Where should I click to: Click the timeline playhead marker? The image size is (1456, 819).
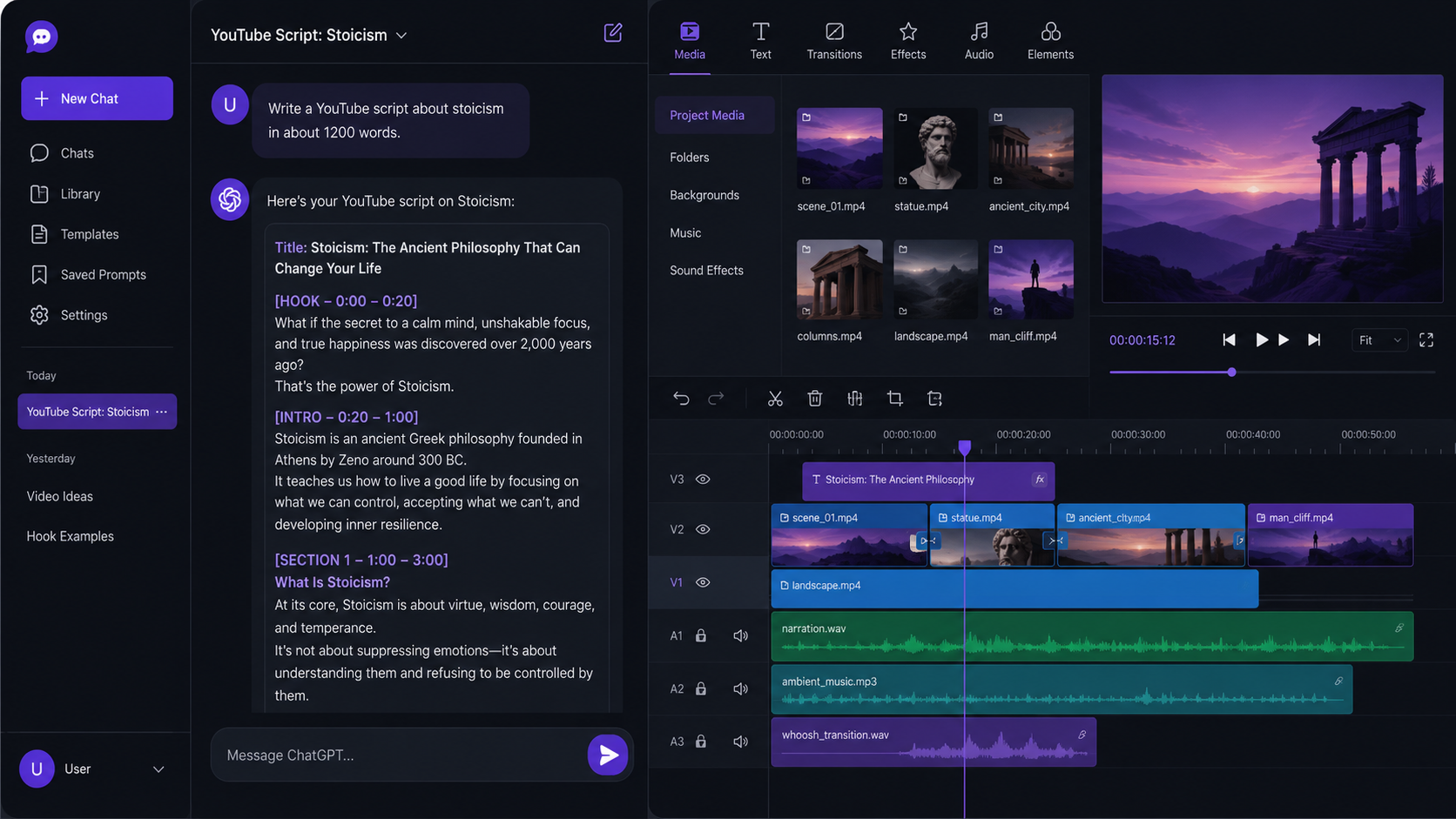(965, 447)
